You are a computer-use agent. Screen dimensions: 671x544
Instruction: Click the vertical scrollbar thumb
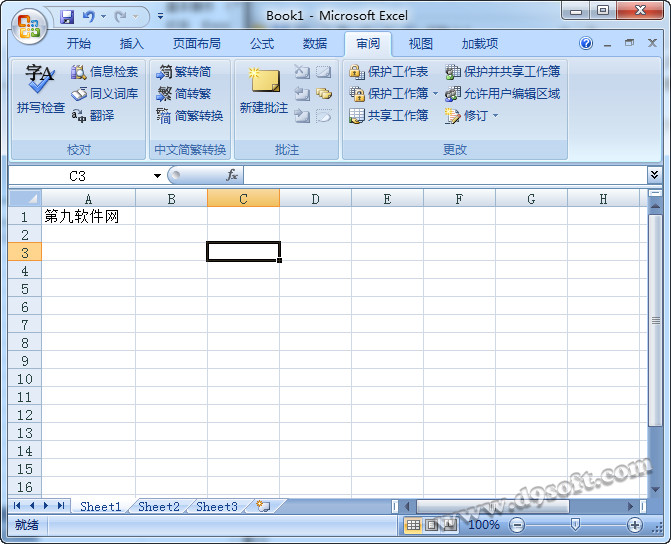click(656, 320)
